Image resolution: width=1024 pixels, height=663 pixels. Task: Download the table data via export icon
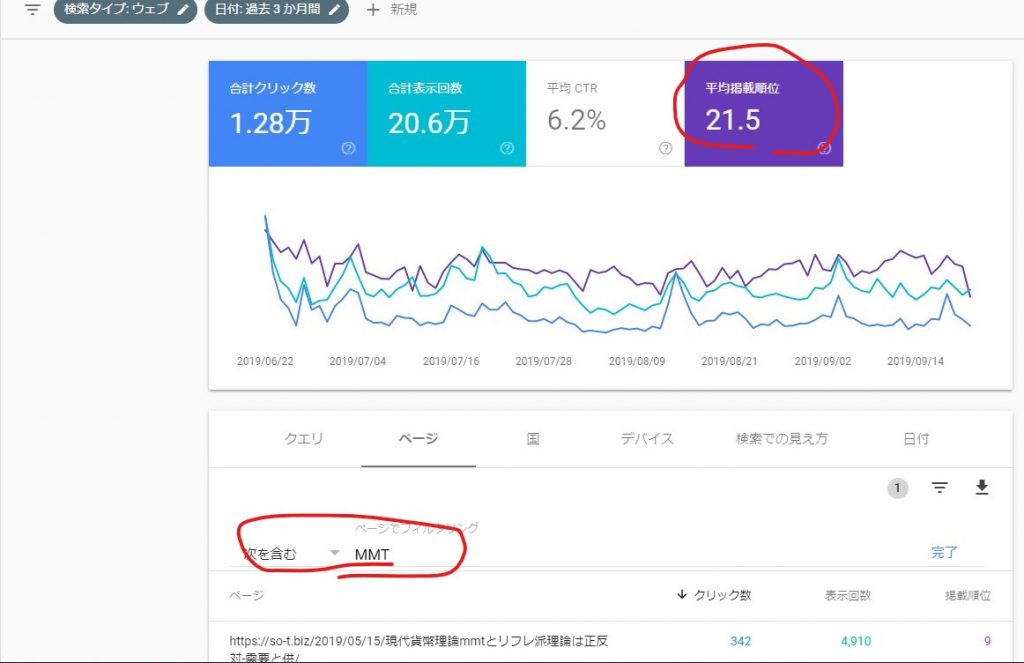[982, 487]
